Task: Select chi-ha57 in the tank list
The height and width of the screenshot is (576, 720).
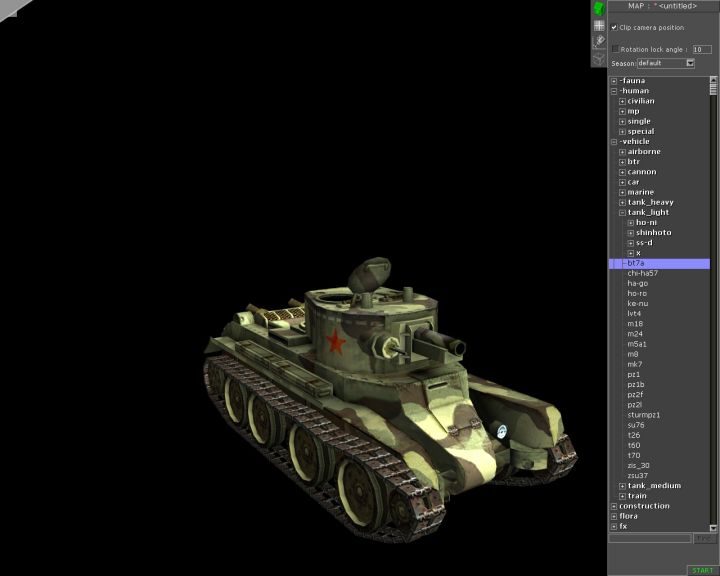Action: coord(642,273)
